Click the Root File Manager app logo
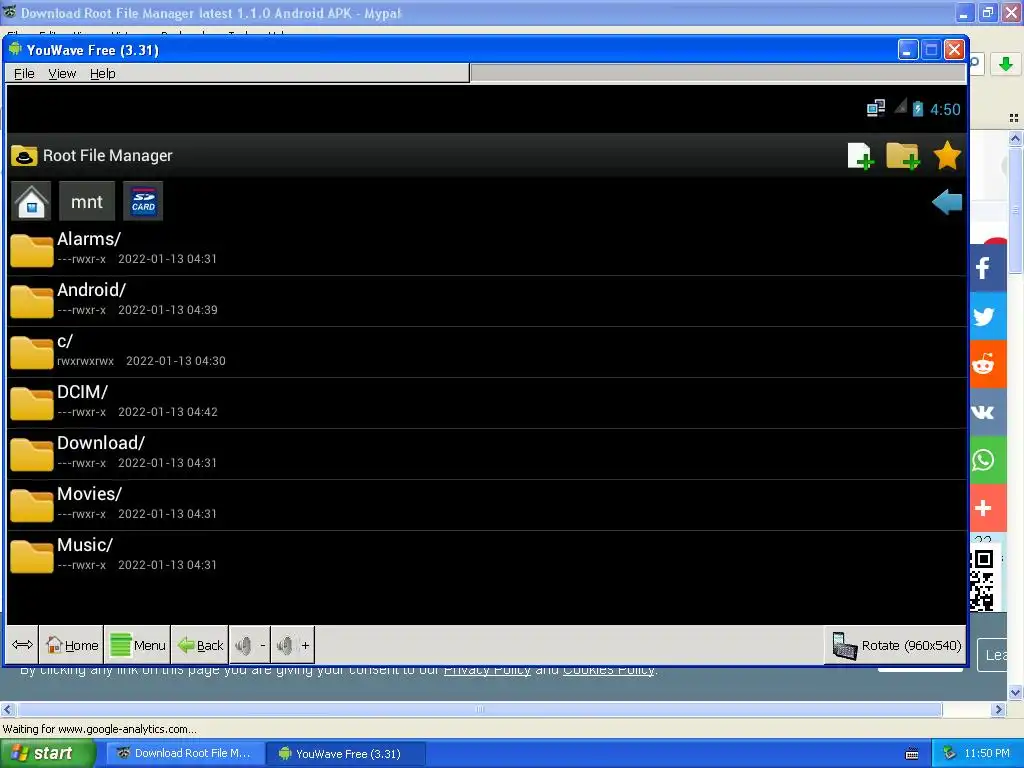The height and width of the screenshot is (768, 1024). pyautogui.click(x=24, y=156)
